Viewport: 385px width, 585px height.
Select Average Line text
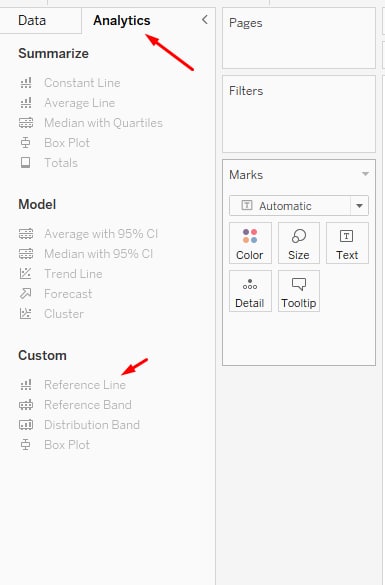(x=79, y=103)
